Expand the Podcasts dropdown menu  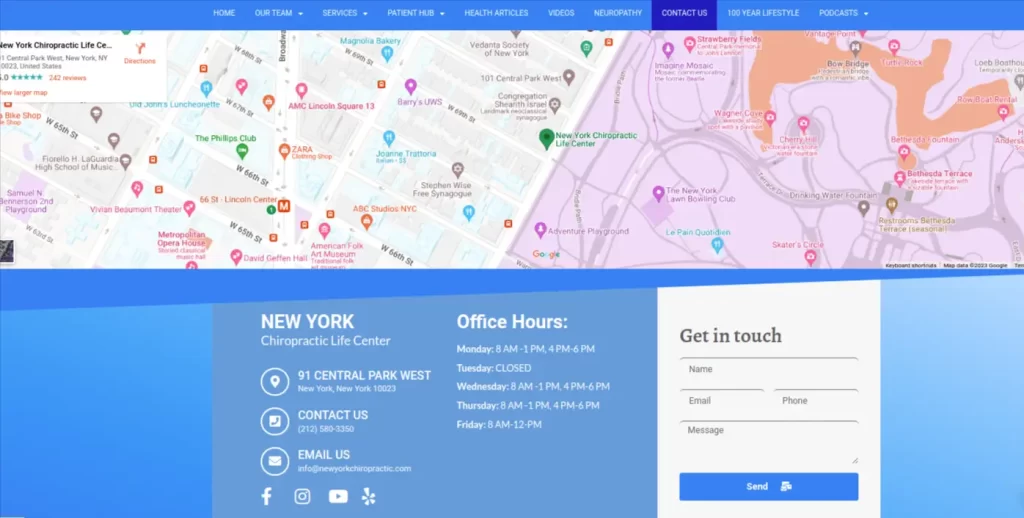pos(843,13)
